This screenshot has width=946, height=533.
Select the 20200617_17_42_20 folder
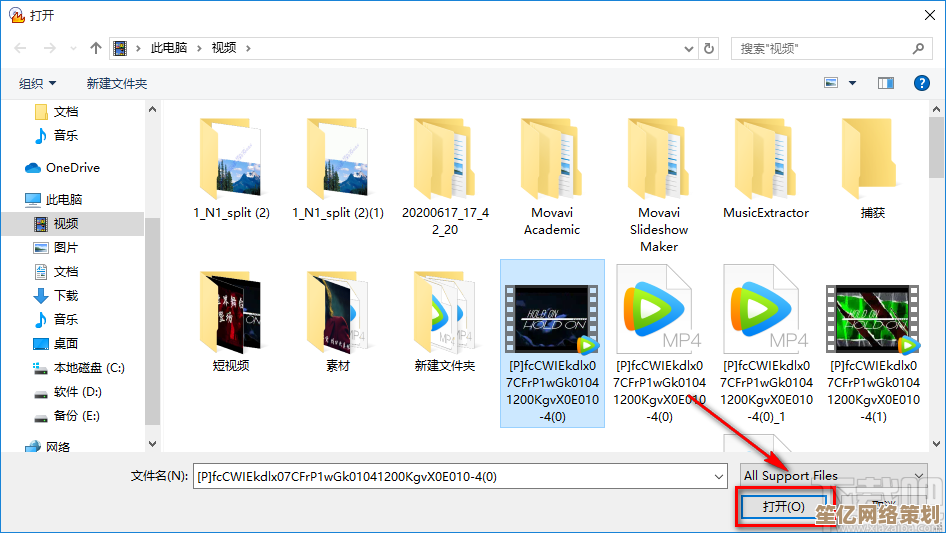[x=445, y=177]
